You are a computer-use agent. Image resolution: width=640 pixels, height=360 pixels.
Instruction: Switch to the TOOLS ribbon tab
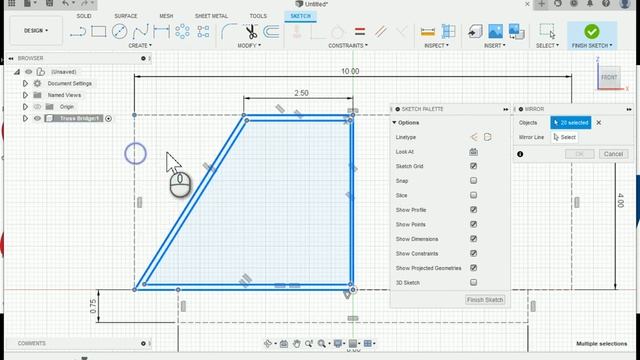click(x=258, y=16)
